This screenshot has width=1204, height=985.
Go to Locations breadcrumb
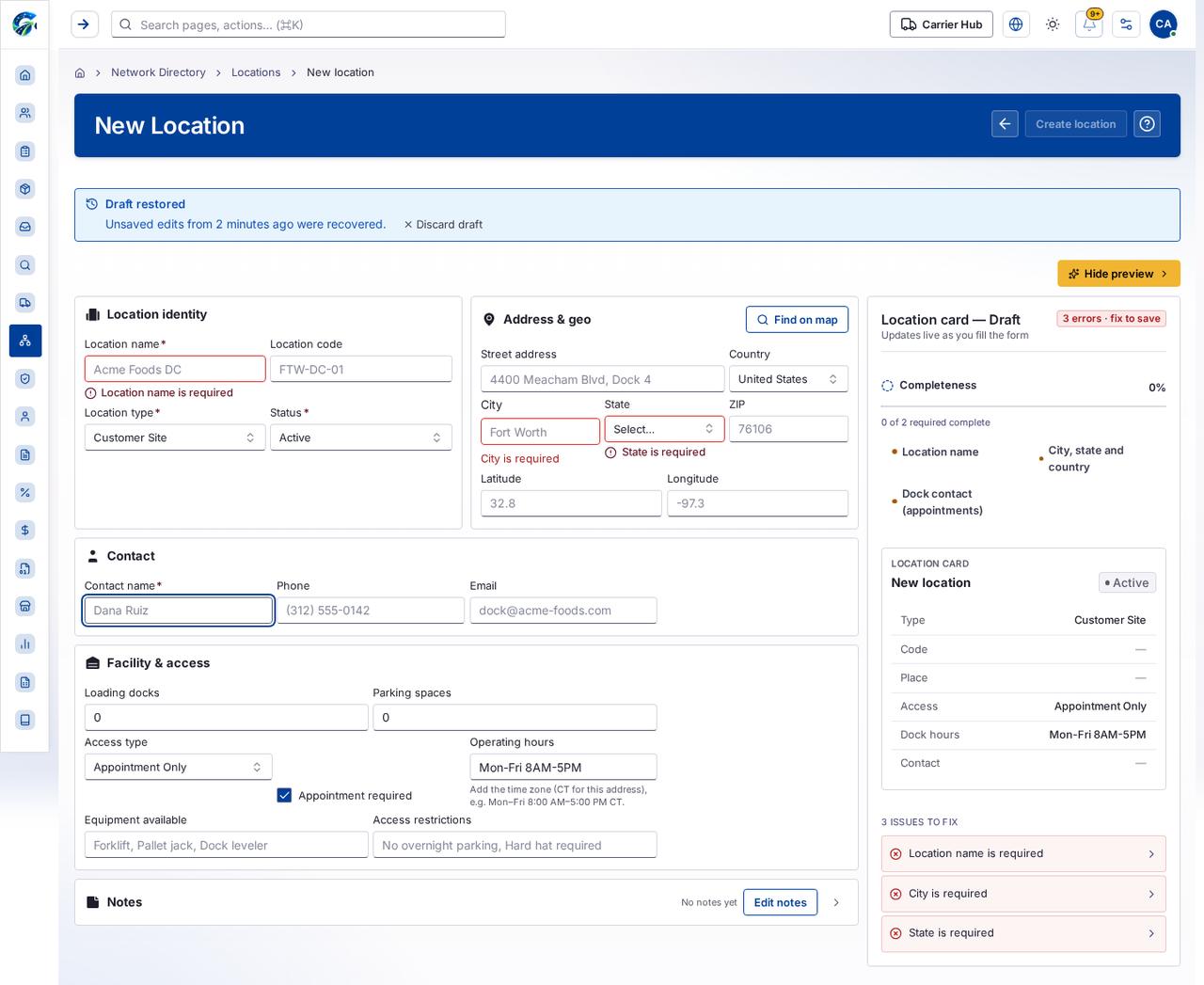pos(256,72)
